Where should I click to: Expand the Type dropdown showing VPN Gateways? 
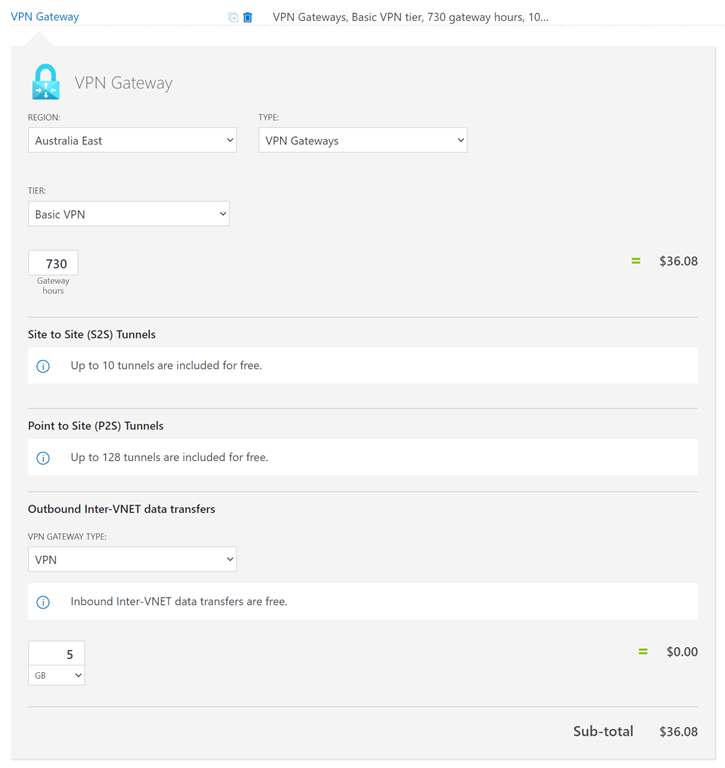[x=362, y=141]
